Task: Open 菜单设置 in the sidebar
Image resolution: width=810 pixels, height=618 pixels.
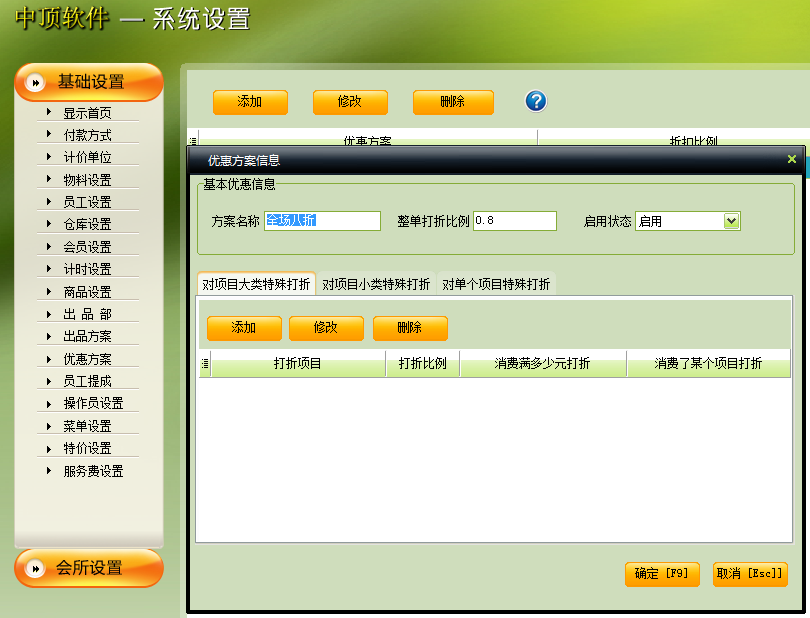Action: pos(87,426)
